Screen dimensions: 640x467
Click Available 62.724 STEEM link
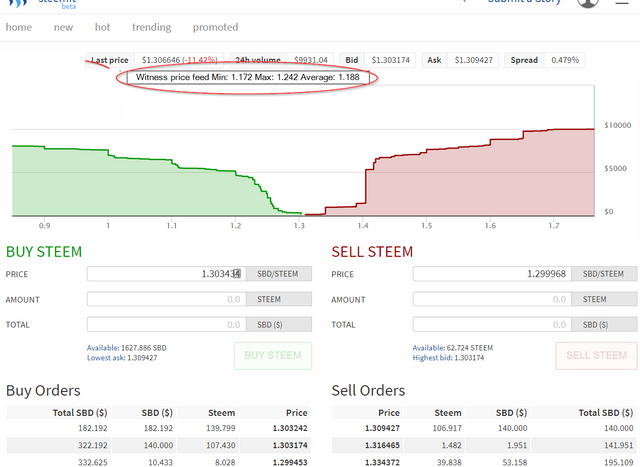[x=453, y=348]
